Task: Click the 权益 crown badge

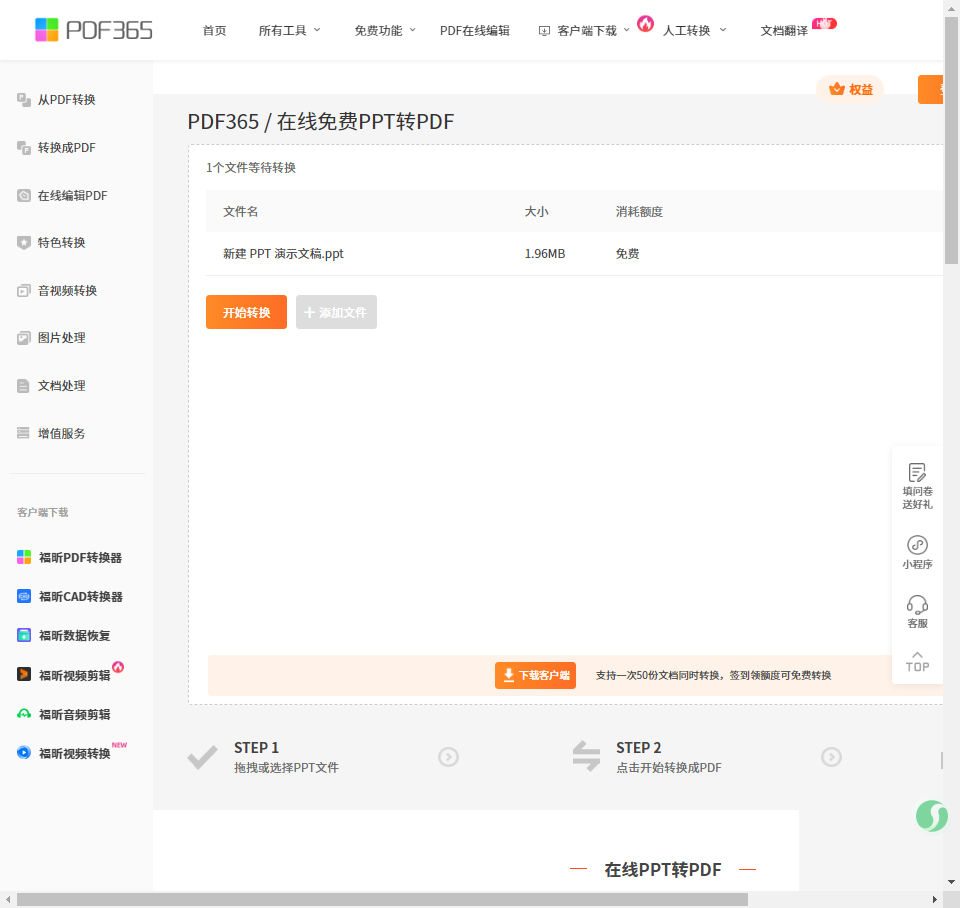Action: [x=850, y=89]
